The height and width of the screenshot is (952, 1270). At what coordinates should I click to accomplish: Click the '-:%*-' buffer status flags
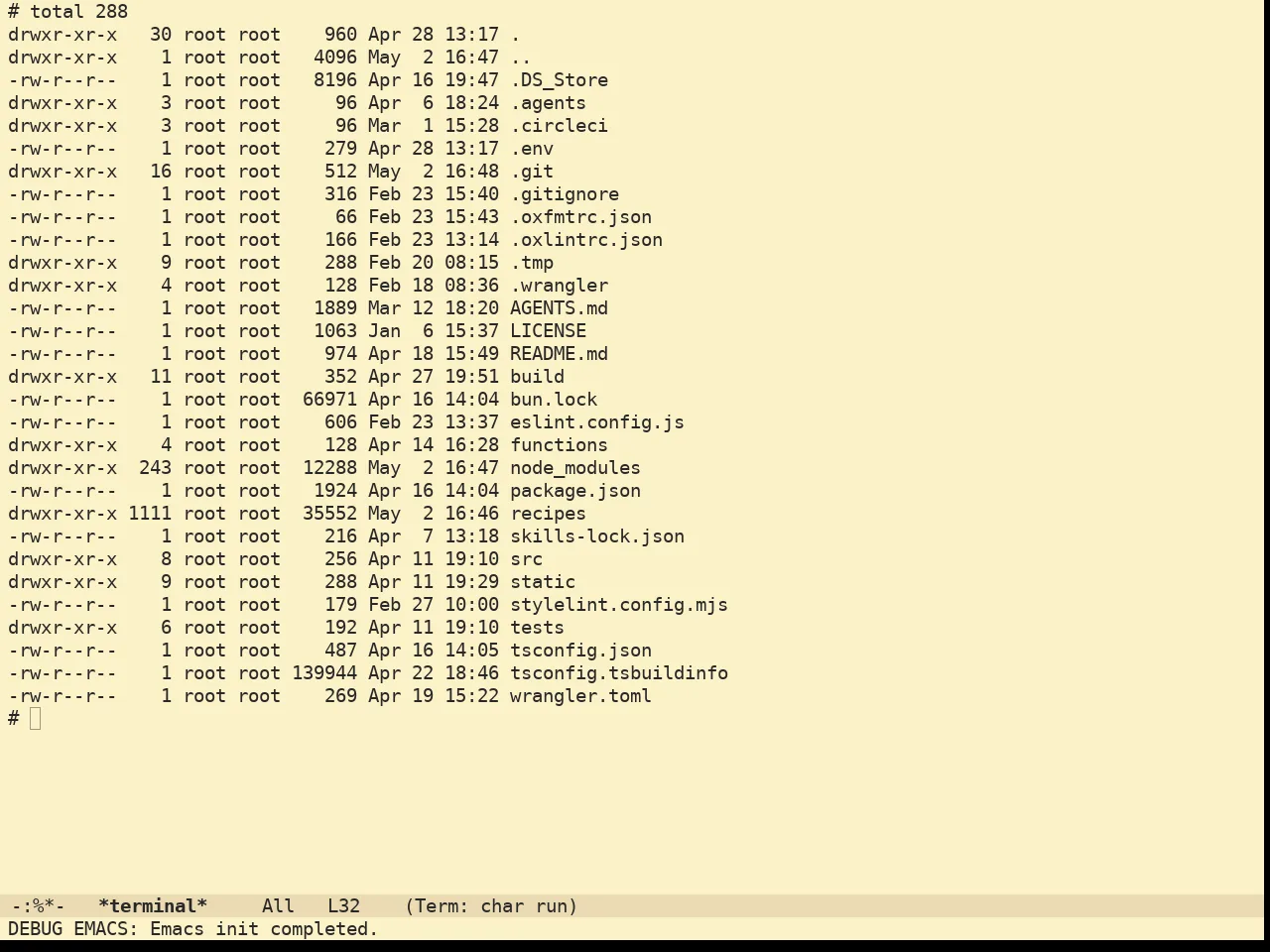(38, 906)
